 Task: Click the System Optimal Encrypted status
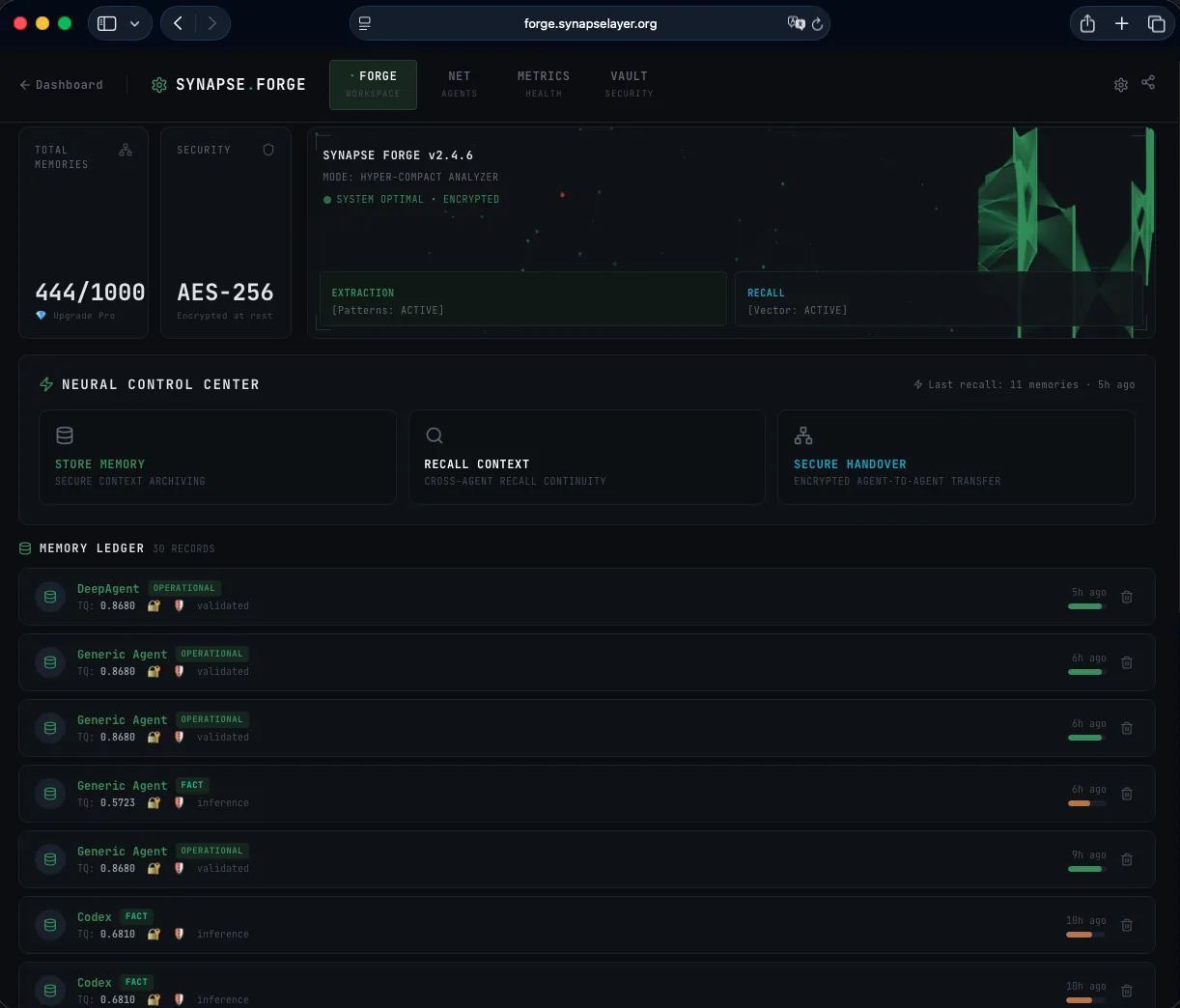click(x=411, y=199)
